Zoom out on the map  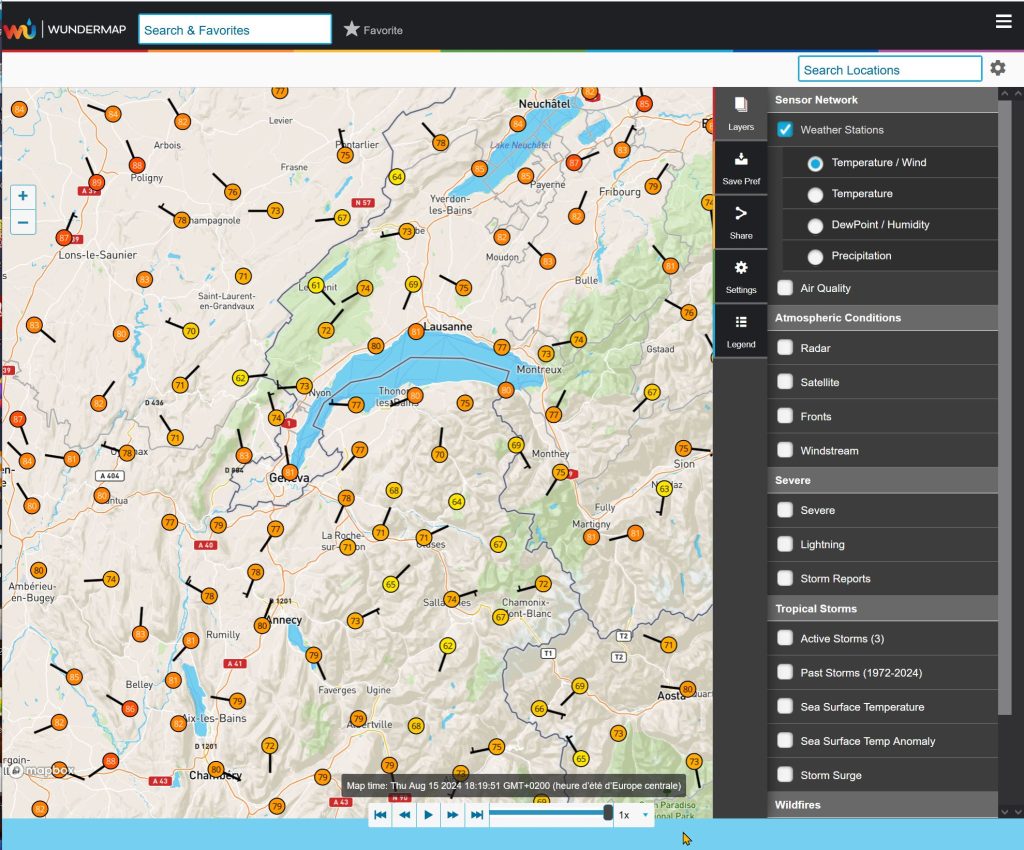pyautogui.click(x=23, y=222)
